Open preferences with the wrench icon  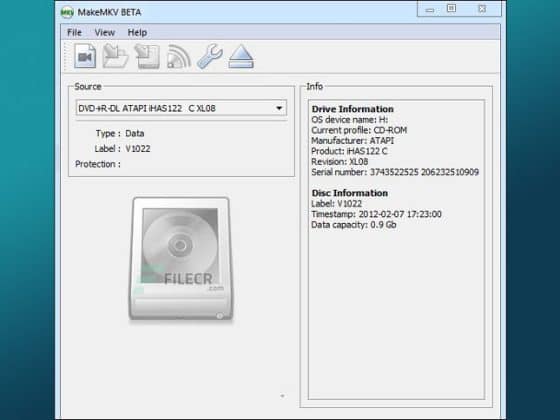coord(210,56)
